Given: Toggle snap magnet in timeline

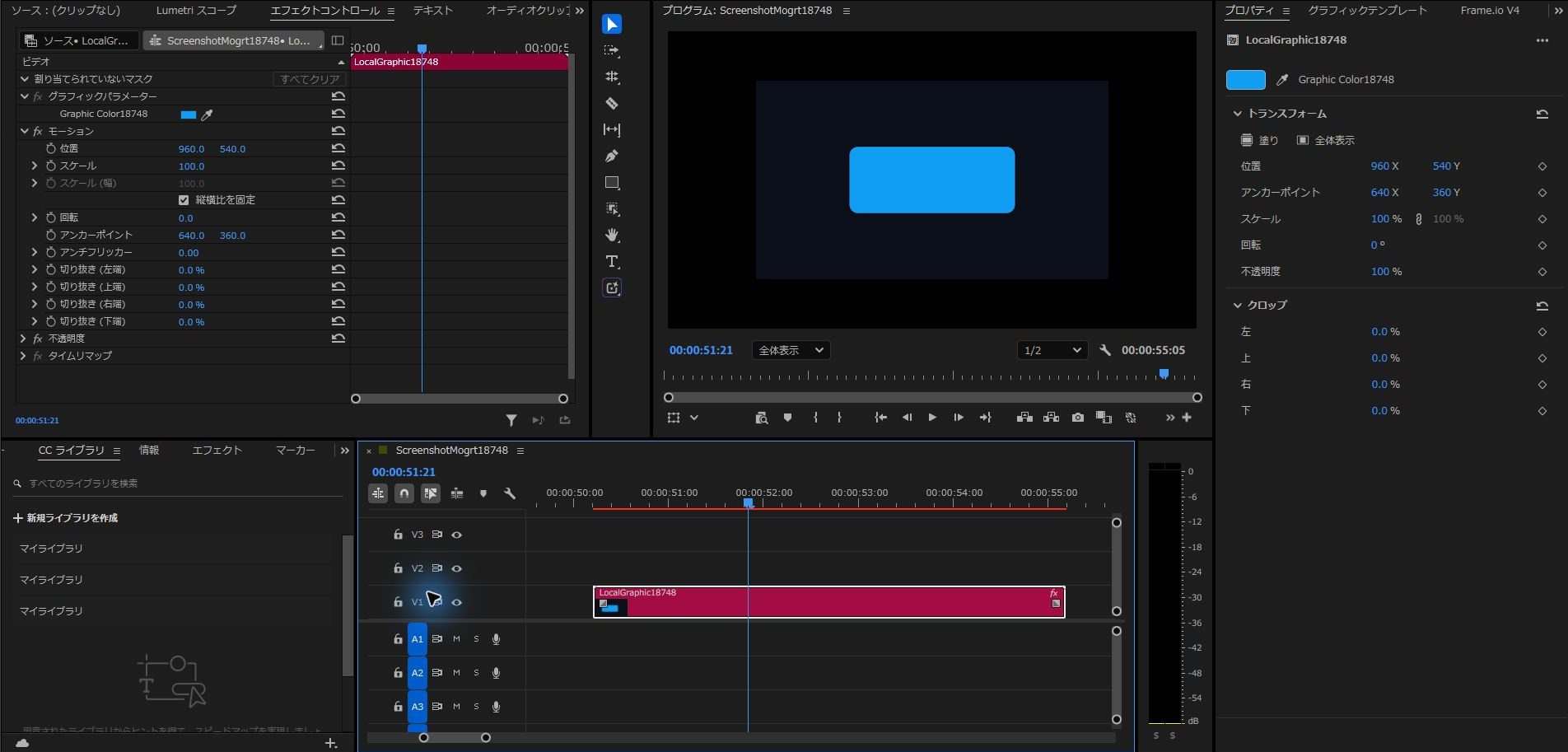Looking at the screenshot, I should click(404, 493).
